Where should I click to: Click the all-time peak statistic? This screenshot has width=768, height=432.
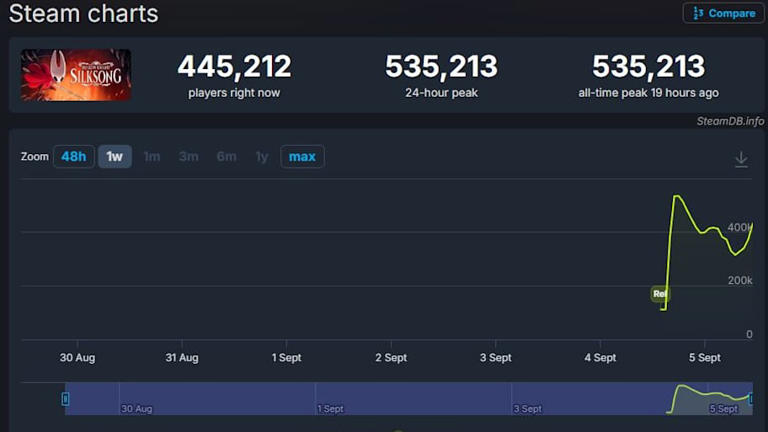click(648, 67)
